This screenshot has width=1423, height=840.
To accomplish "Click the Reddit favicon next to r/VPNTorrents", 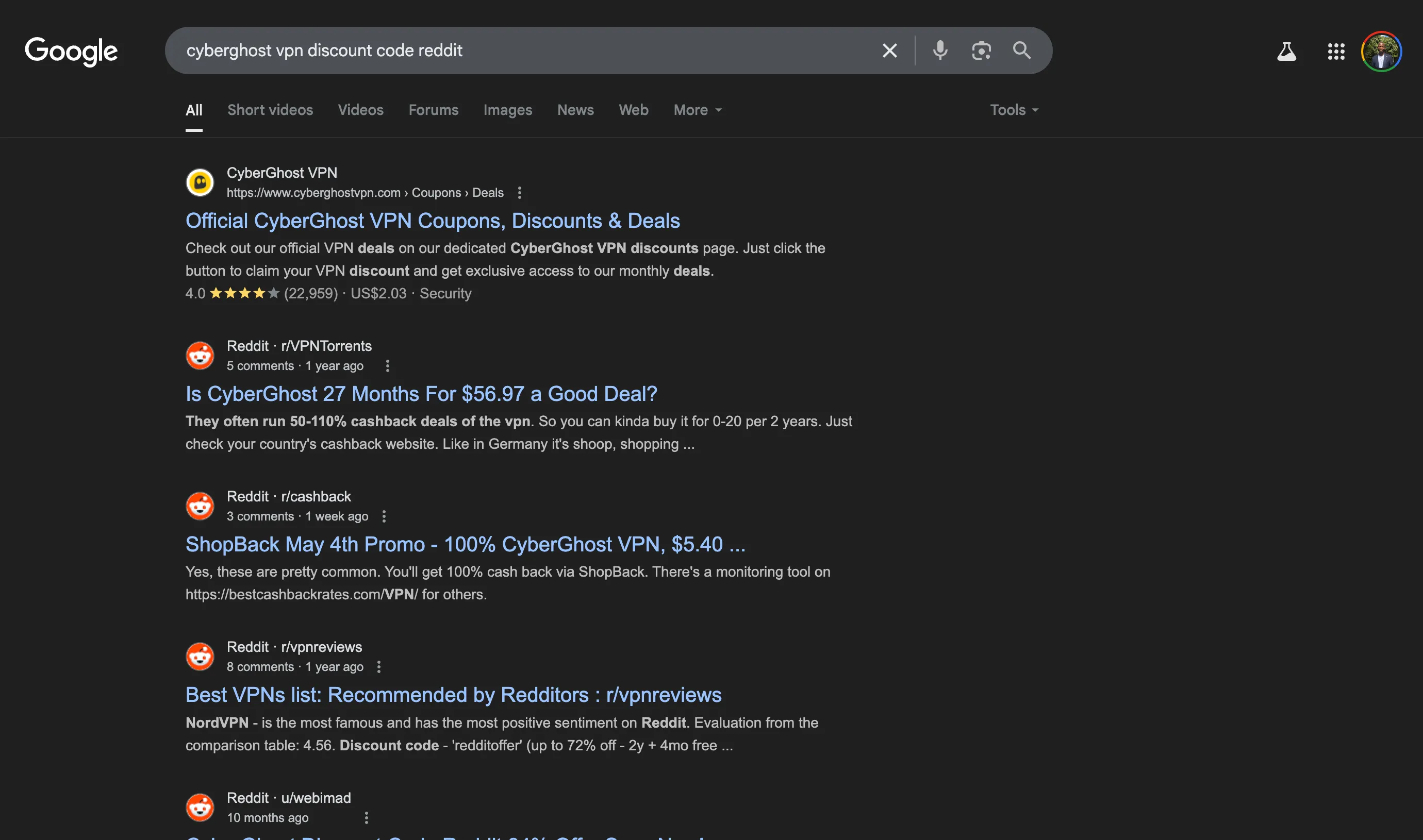I will tap(200, 355).
